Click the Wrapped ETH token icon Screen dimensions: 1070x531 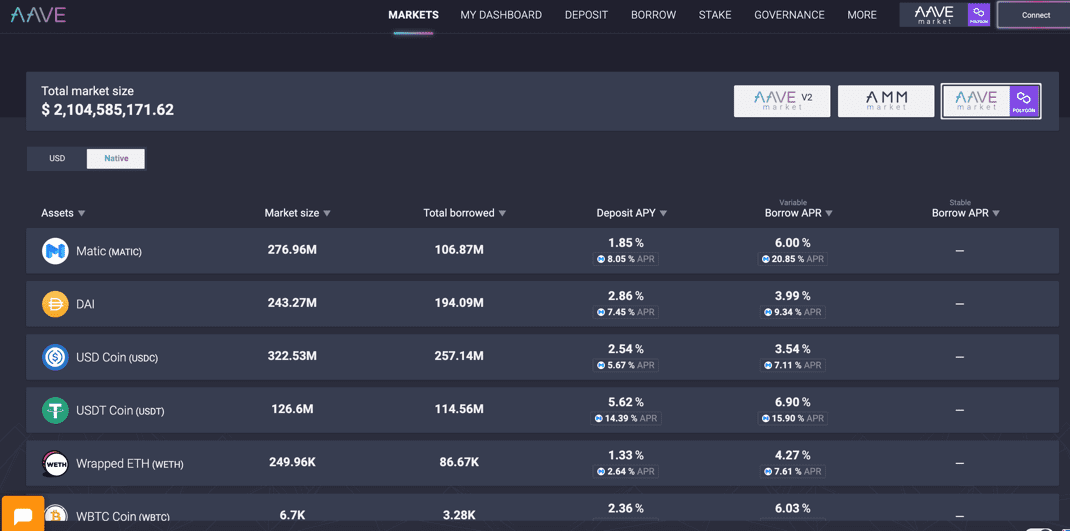(x=55, y=463)
